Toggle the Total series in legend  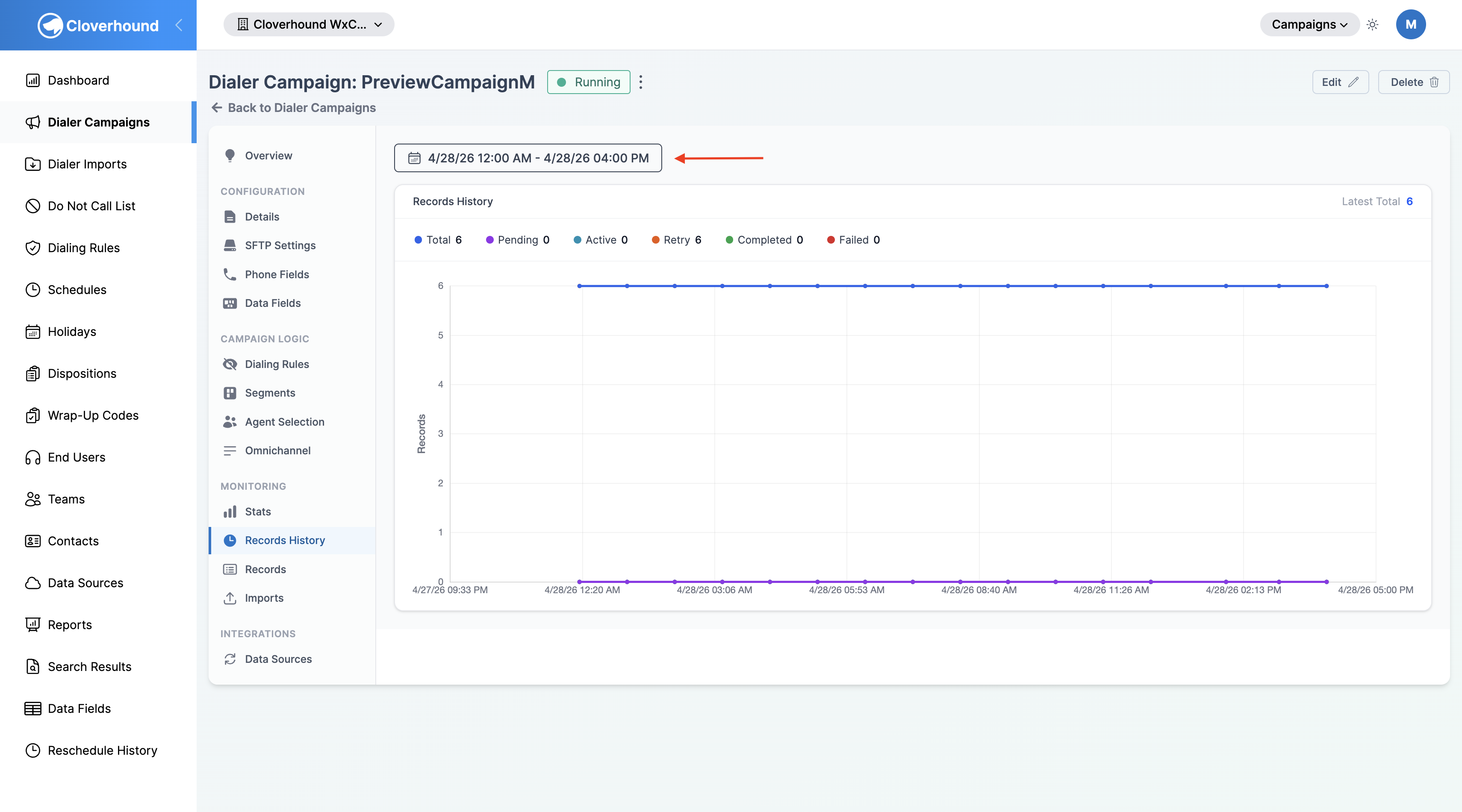point(438,240)
